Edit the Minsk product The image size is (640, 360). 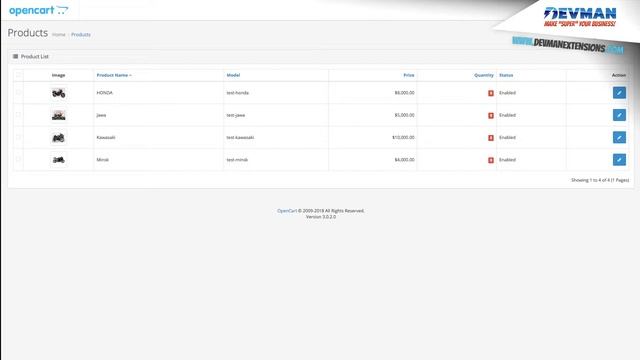coord(619,160)
